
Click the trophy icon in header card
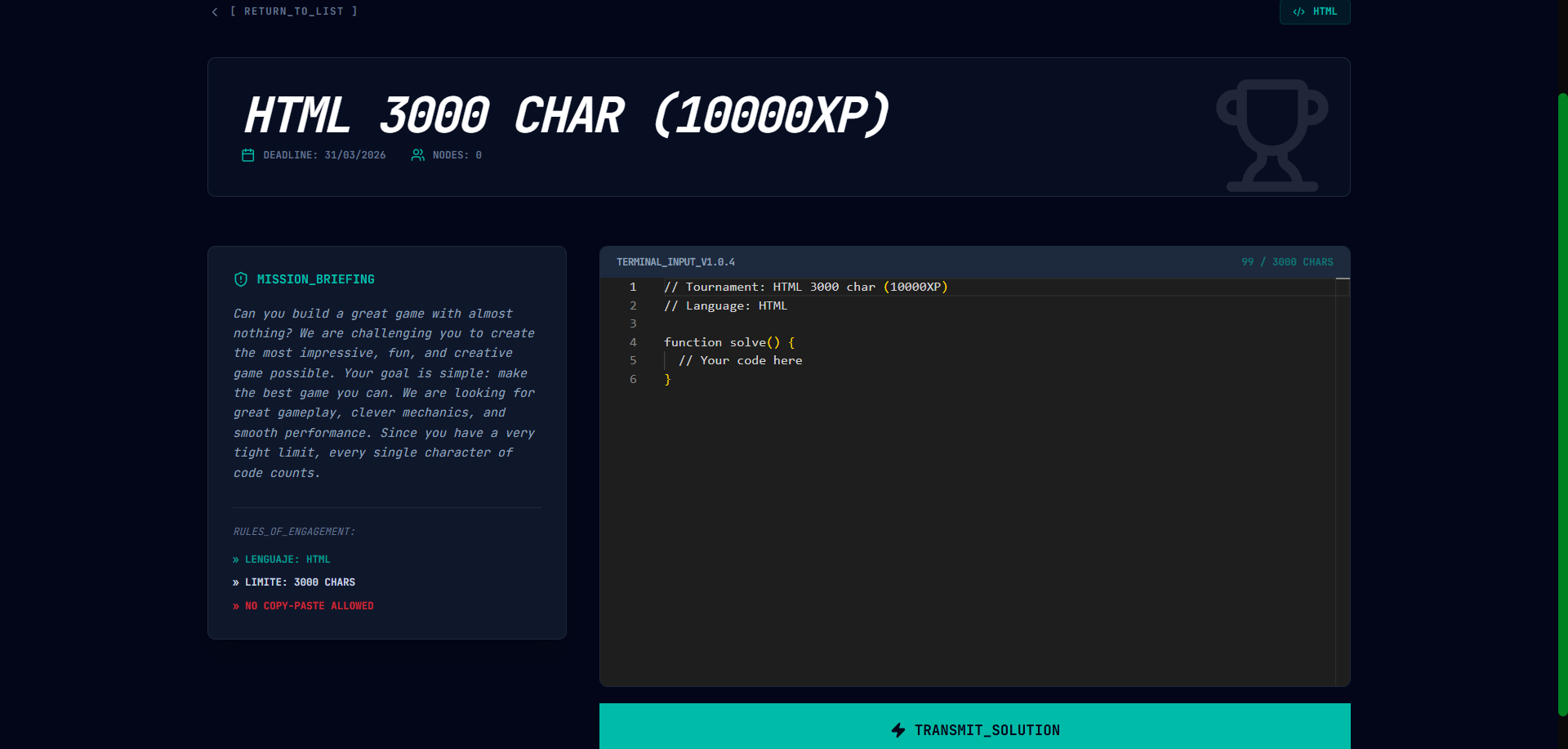pyautogui.click(x=1272, y=136)
